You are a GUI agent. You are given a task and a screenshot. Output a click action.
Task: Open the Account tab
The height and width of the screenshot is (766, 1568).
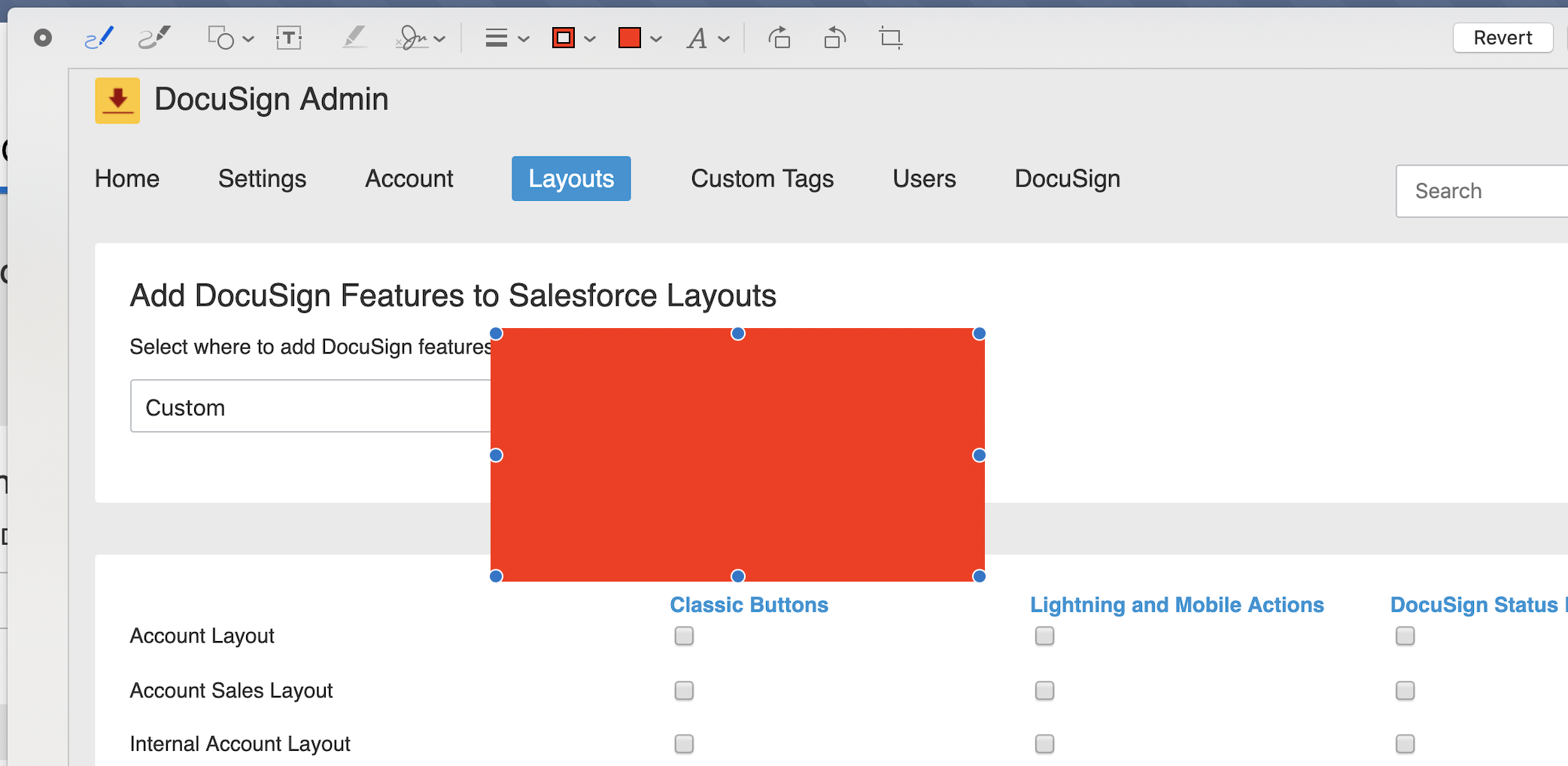click(x=409, y=179)
